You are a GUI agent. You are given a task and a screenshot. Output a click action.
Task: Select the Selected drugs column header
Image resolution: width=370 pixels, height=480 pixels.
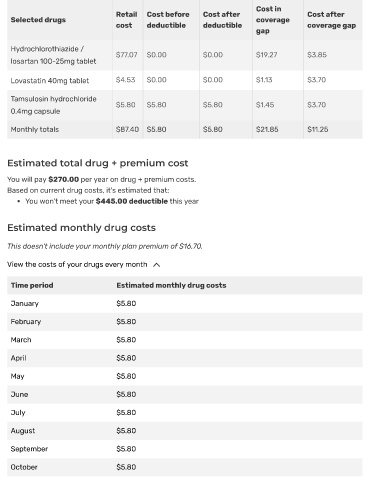38,20
